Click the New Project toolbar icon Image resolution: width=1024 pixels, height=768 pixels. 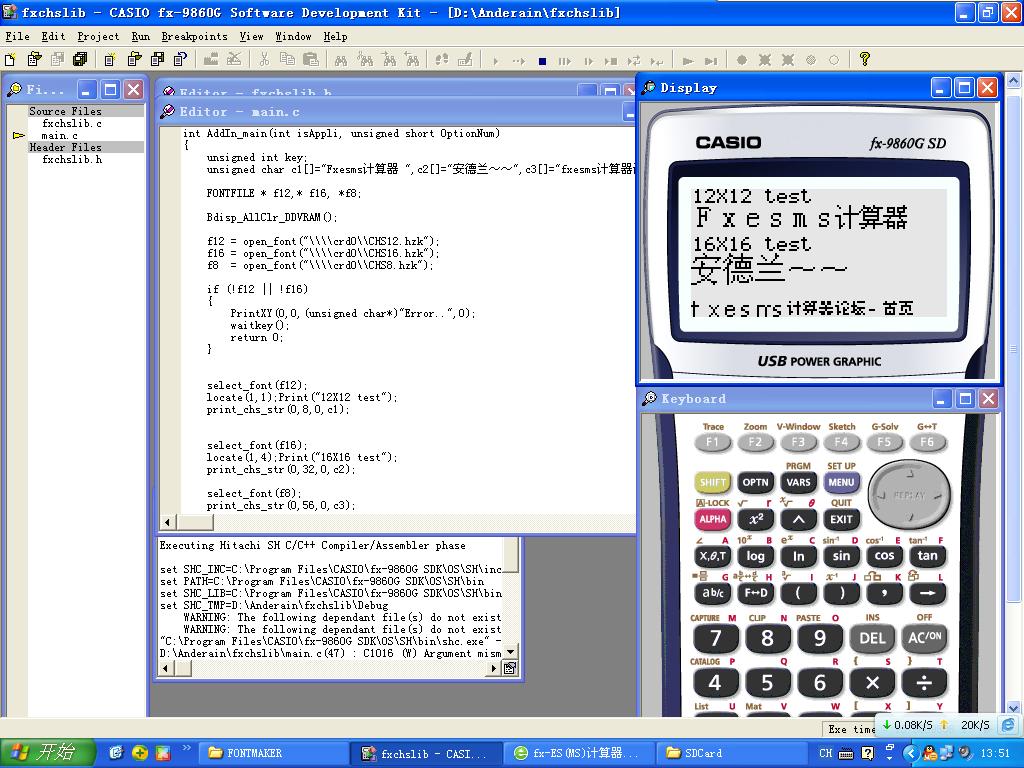click(110, 60)
